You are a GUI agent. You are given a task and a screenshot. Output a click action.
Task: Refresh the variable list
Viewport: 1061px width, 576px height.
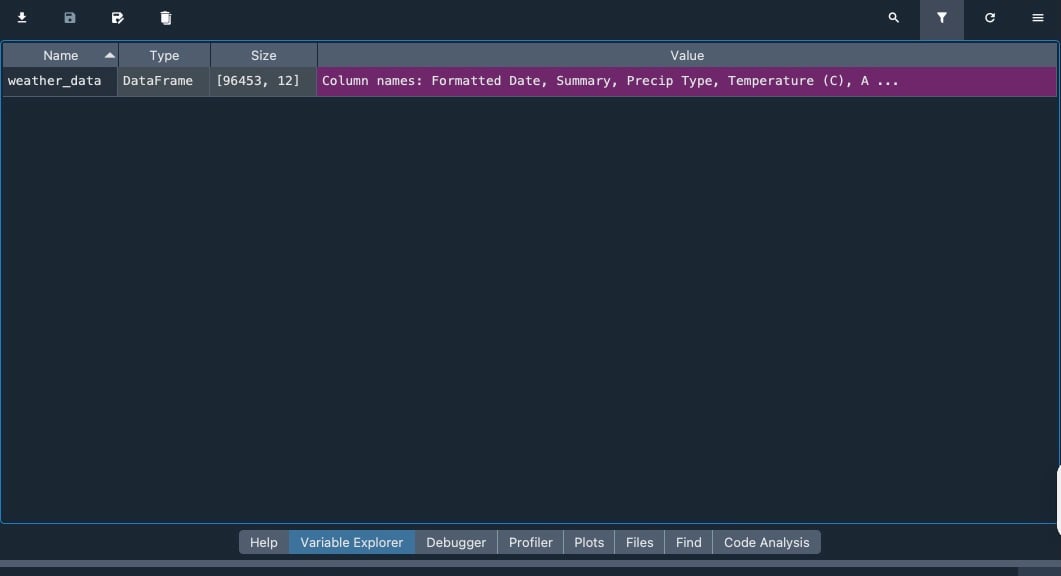[x=989, y=18]
